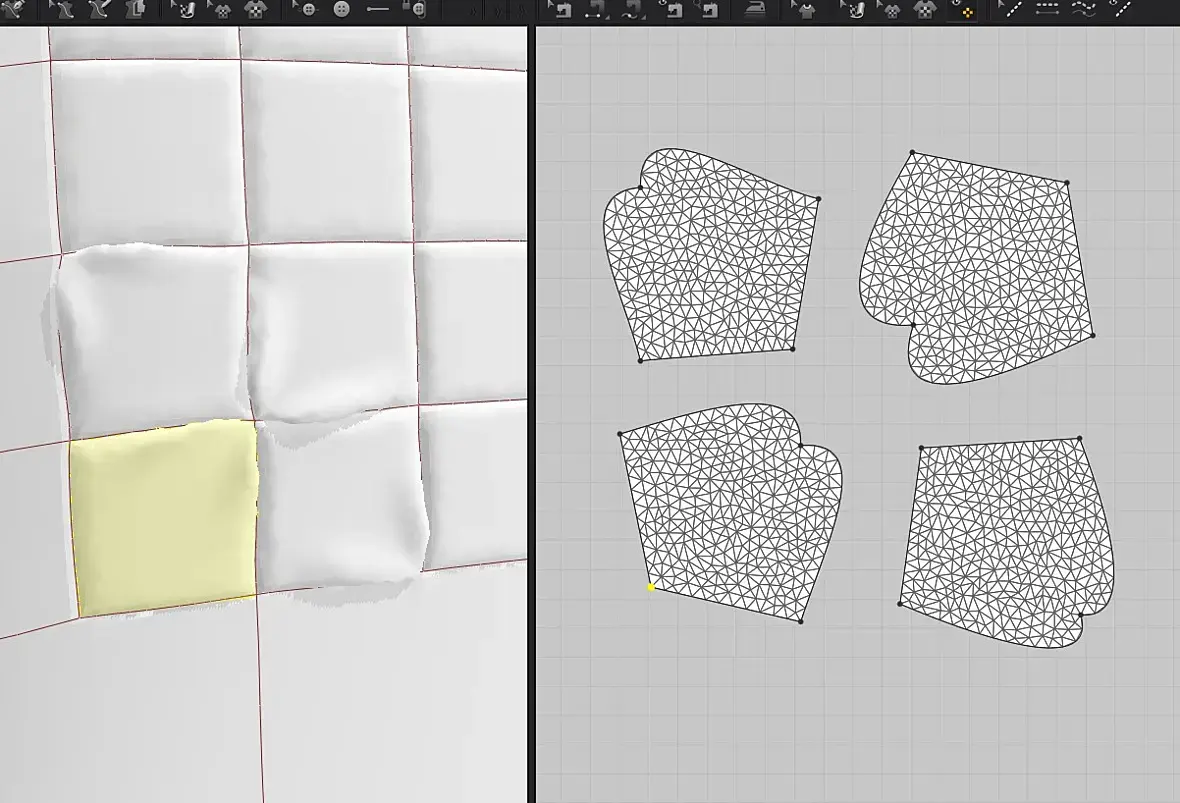Select the edit topstitch tool
Viewport: 1180px width, 803px height.
tap(1011, 9)
